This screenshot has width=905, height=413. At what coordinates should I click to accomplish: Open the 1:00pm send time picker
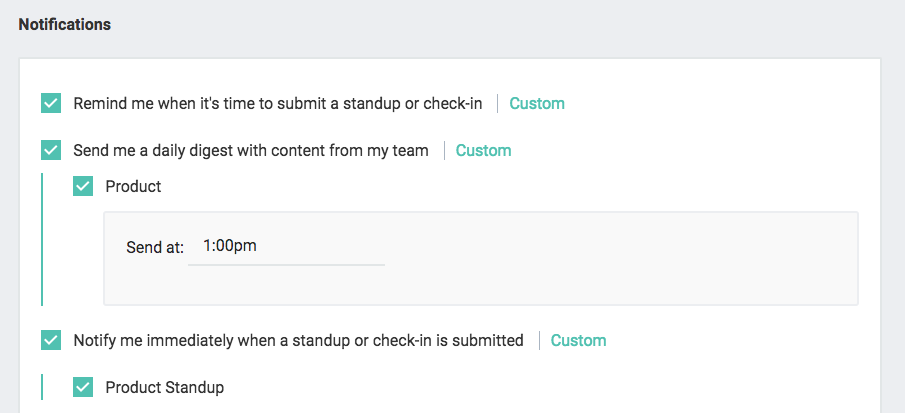tap(286, 248)
